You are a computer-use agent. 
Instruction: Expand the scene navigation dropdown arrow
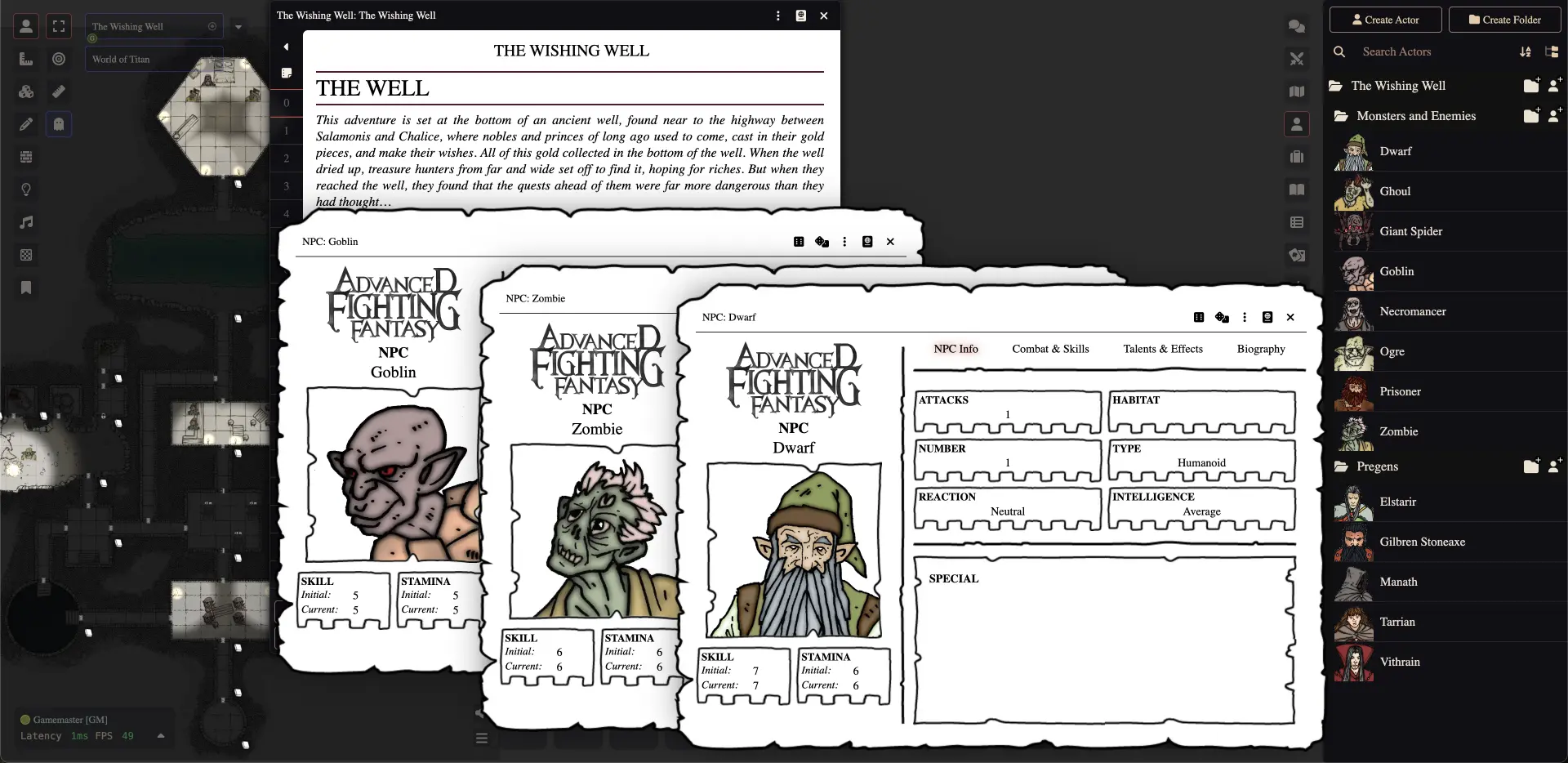[x=238, y=27]
